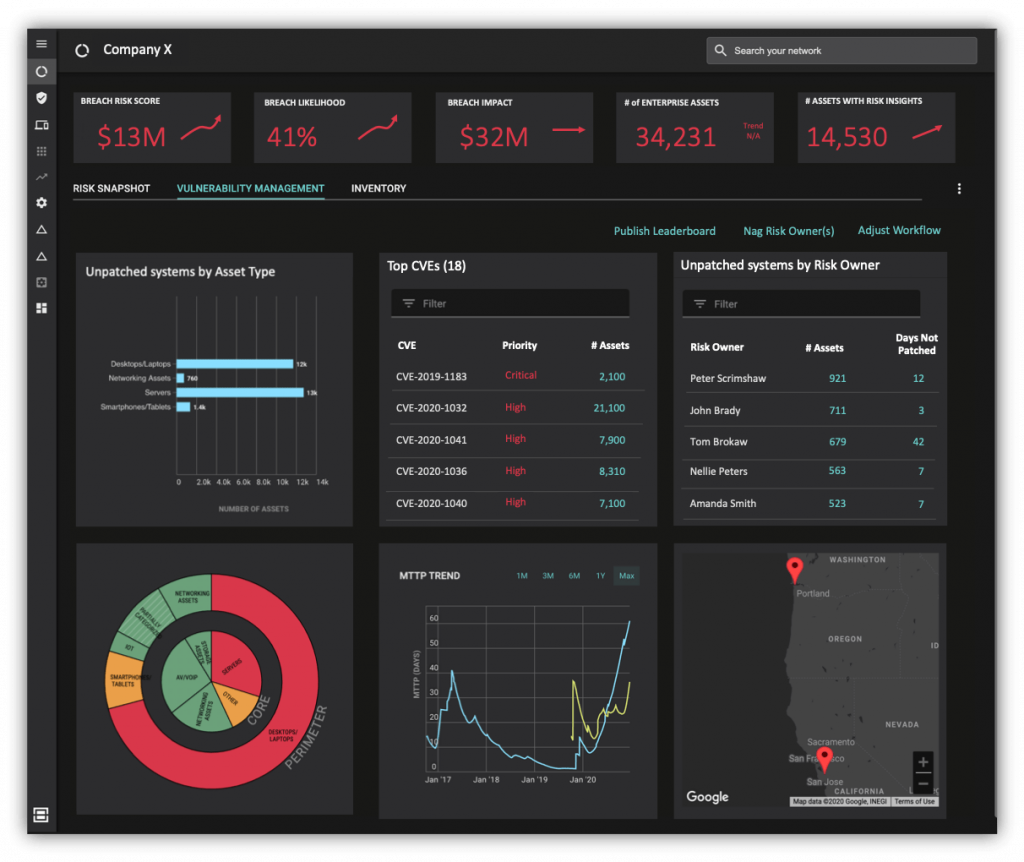Open the devices icon in sidebar

point(41,125)
